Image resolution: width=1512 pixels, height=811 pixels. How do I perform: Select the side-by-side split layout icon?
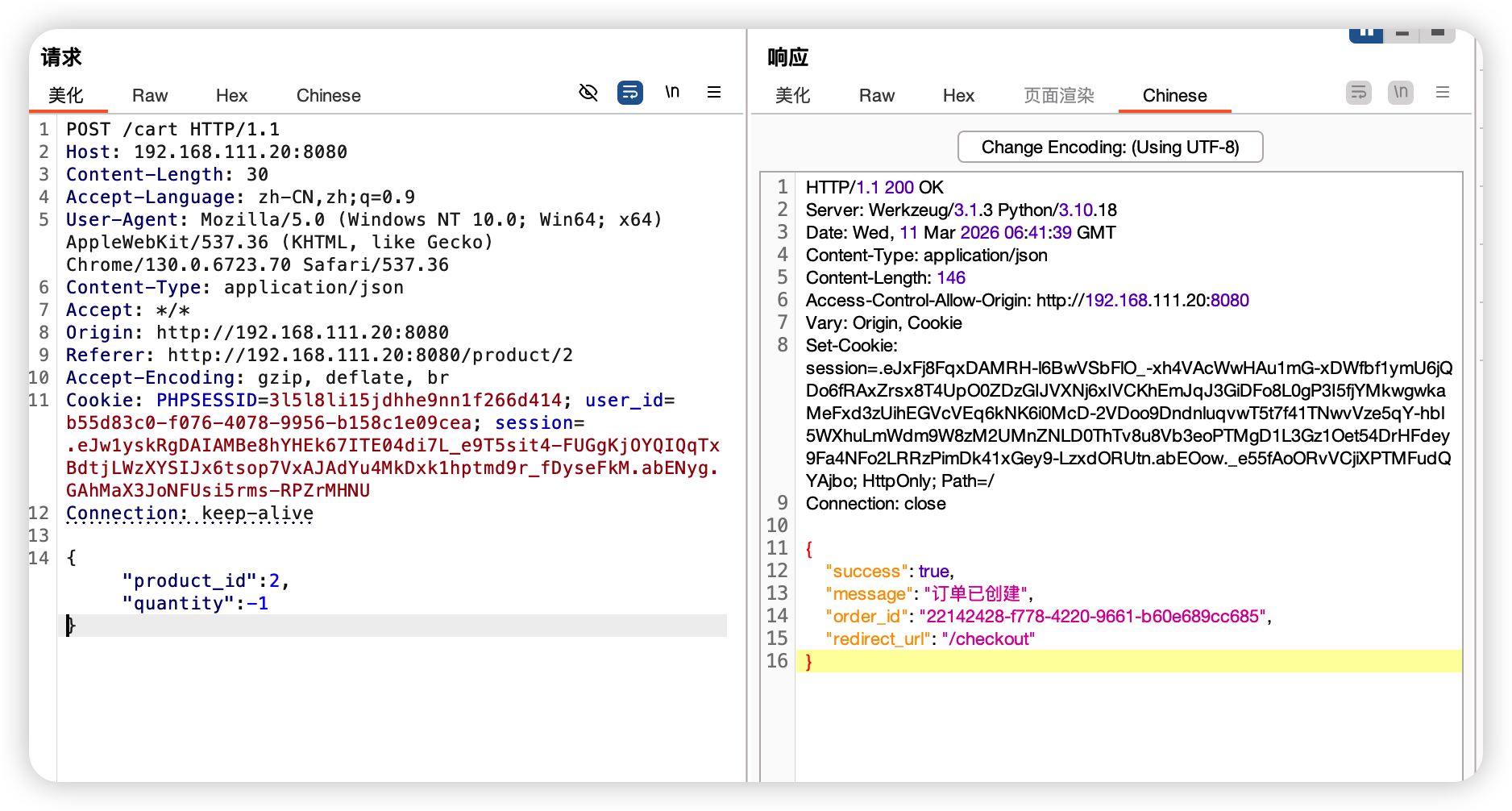(x=1366, y=34)
